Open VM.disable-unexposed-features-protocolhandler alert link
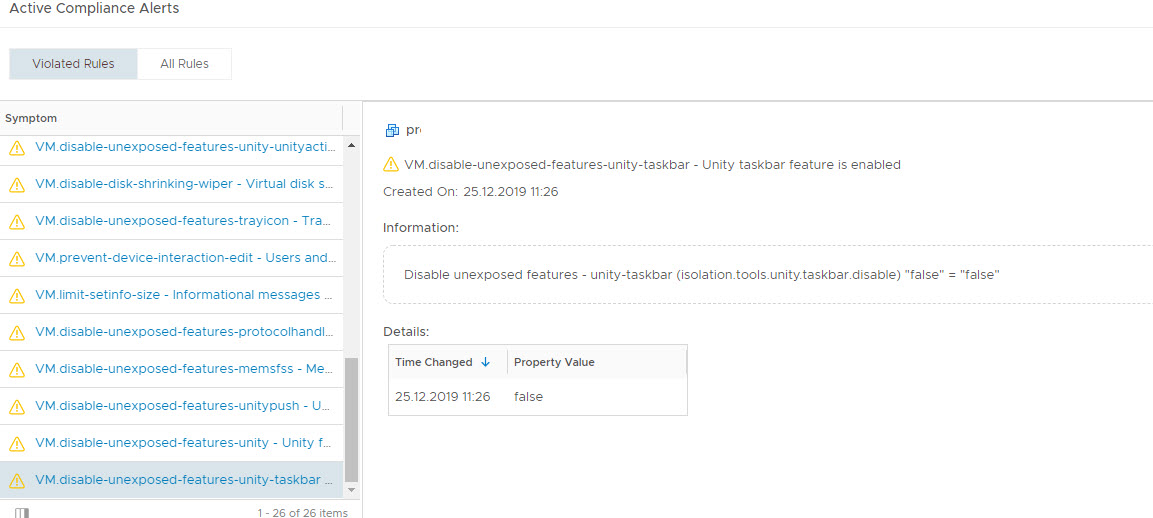The image size is (1153, 518). [184, 332]
